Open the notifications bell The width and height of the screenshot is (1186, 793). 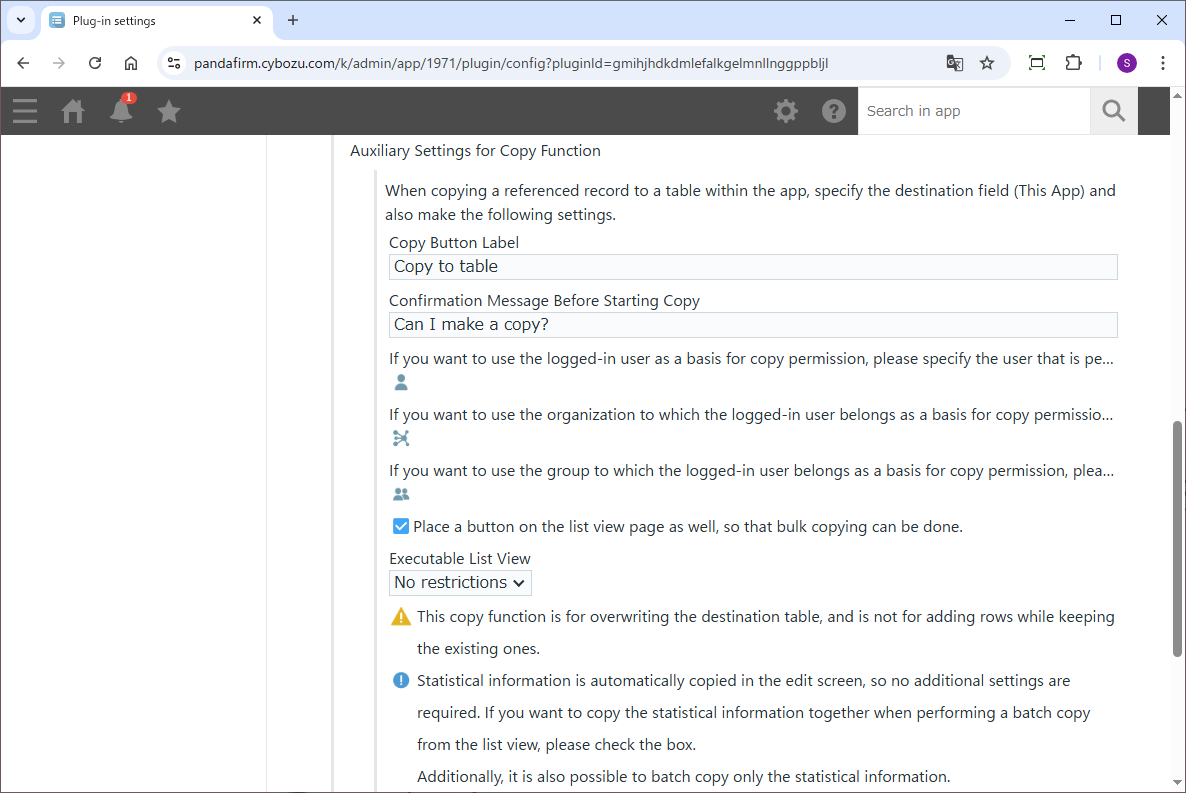coord(121,111)
